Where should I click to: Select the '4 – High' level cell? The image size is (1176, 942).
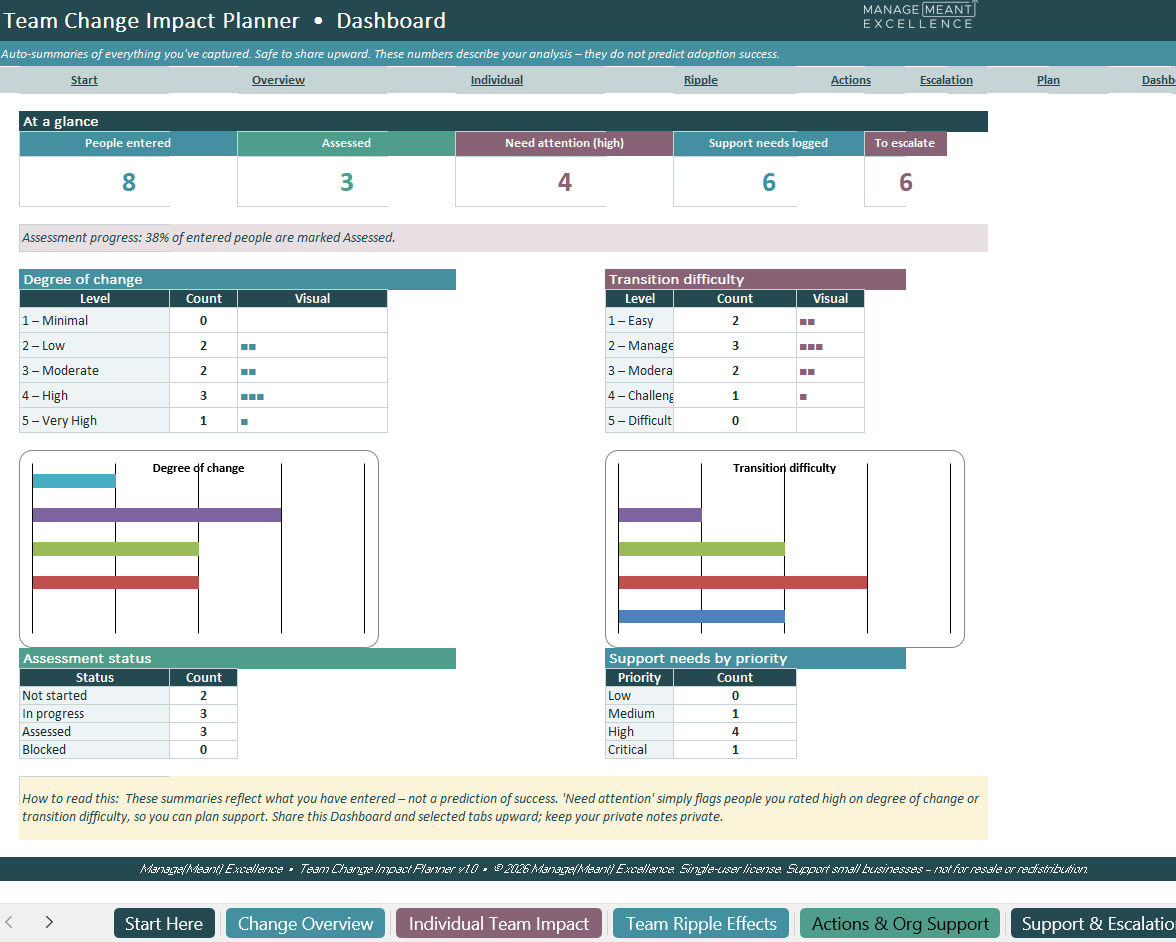pyautogui.click(x=94, y=395)
